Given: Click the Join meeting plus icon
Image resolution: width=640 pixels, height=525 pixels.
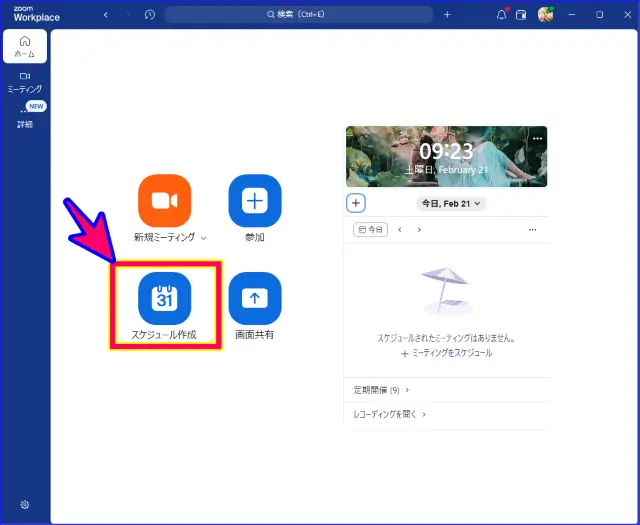Looking at the screenshot, I should click(255, 200).
